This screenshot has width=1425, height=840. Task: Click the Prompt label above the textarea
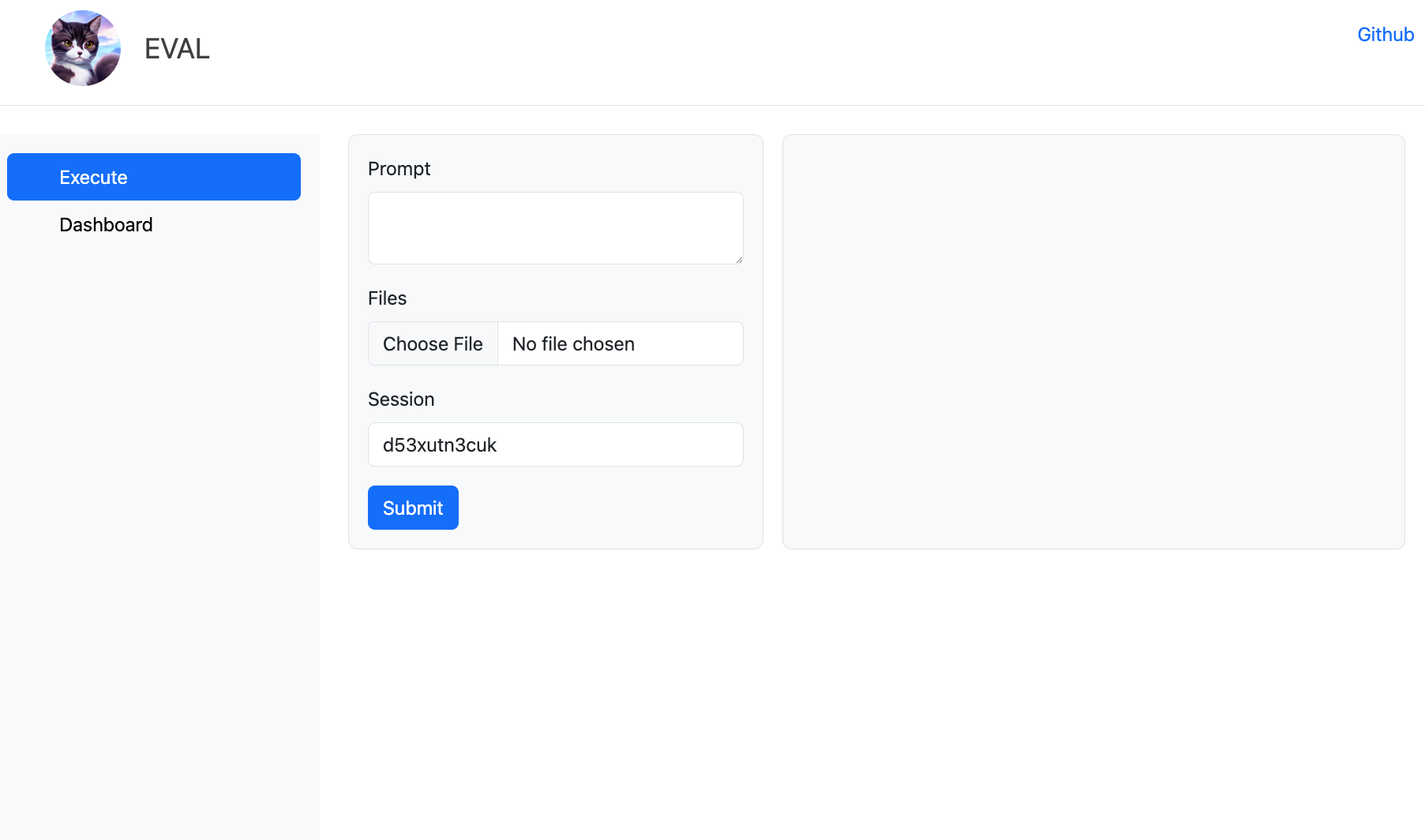coord(399,168)
